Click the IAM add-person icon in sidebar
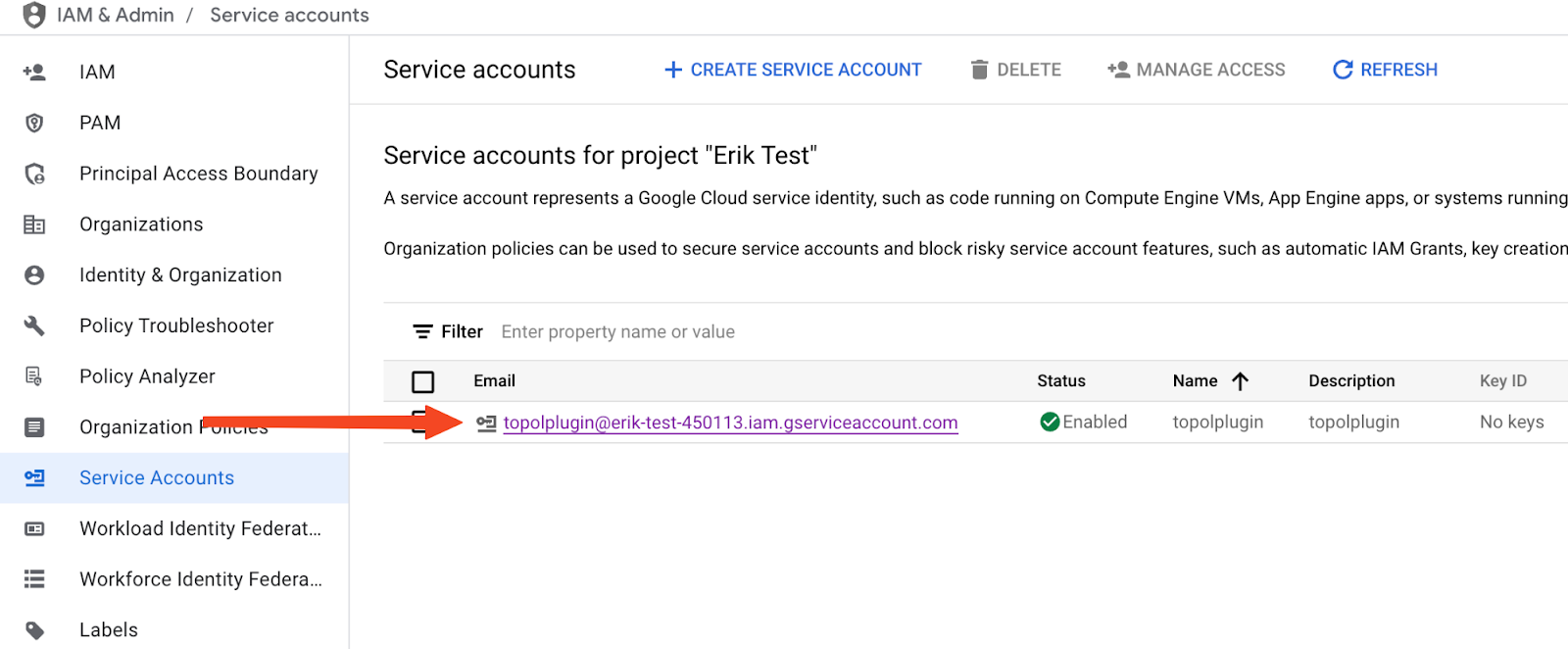 click(34, 72)
